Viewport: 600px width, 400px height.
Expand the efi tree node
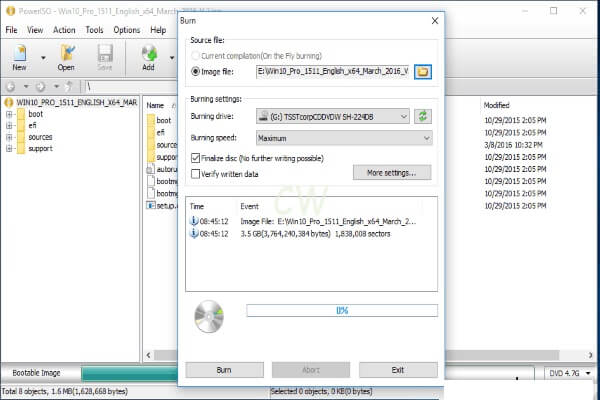pos(9,126)
